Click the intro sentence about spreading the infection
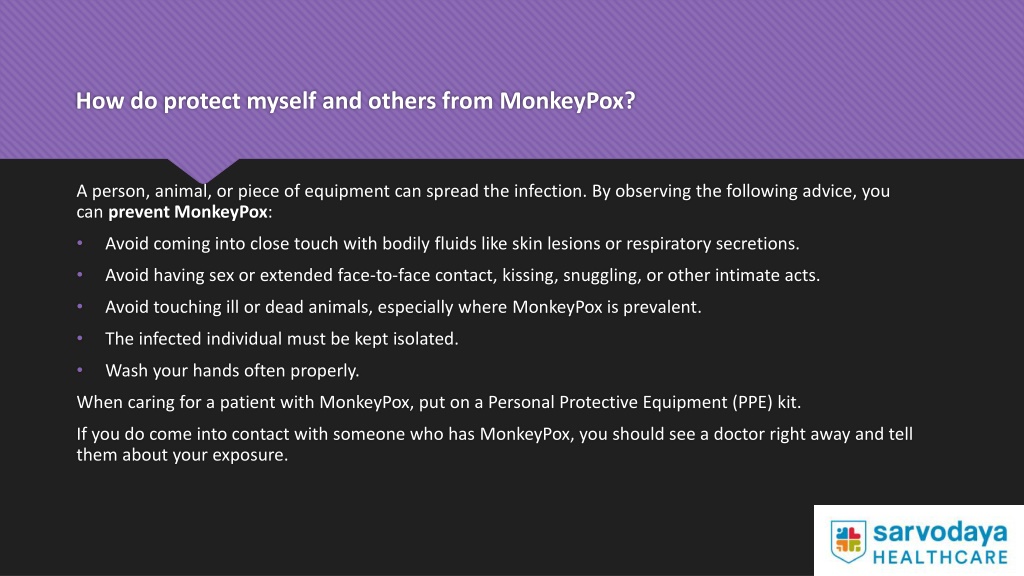1024x576 pixels. (x=483, y=201)
